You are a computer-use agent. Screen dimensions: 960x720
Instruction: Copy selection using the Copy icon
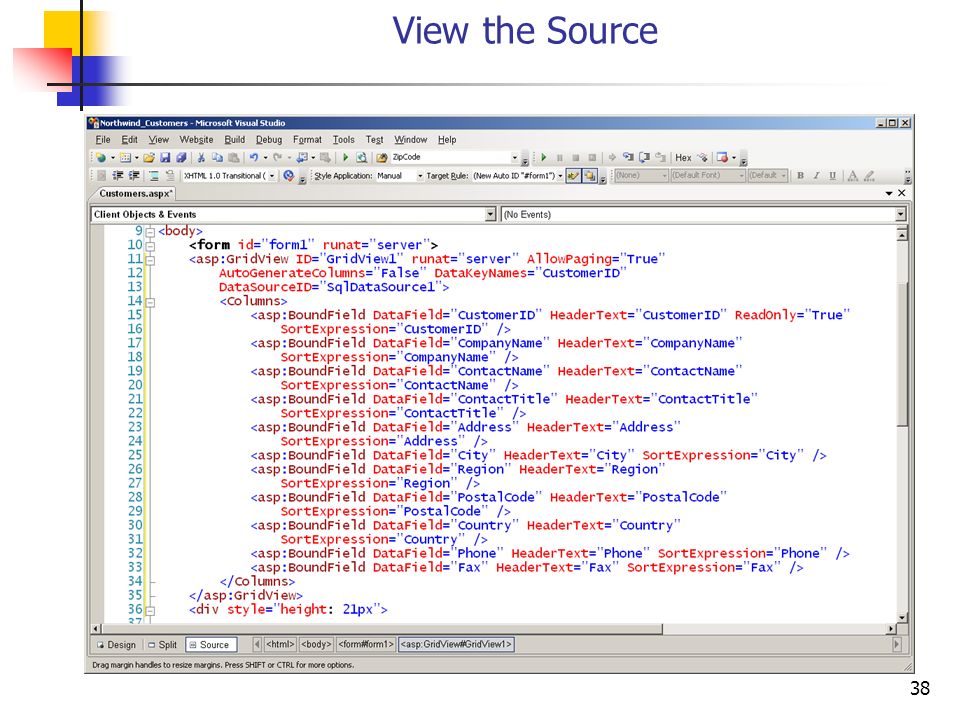click(217, 157)
